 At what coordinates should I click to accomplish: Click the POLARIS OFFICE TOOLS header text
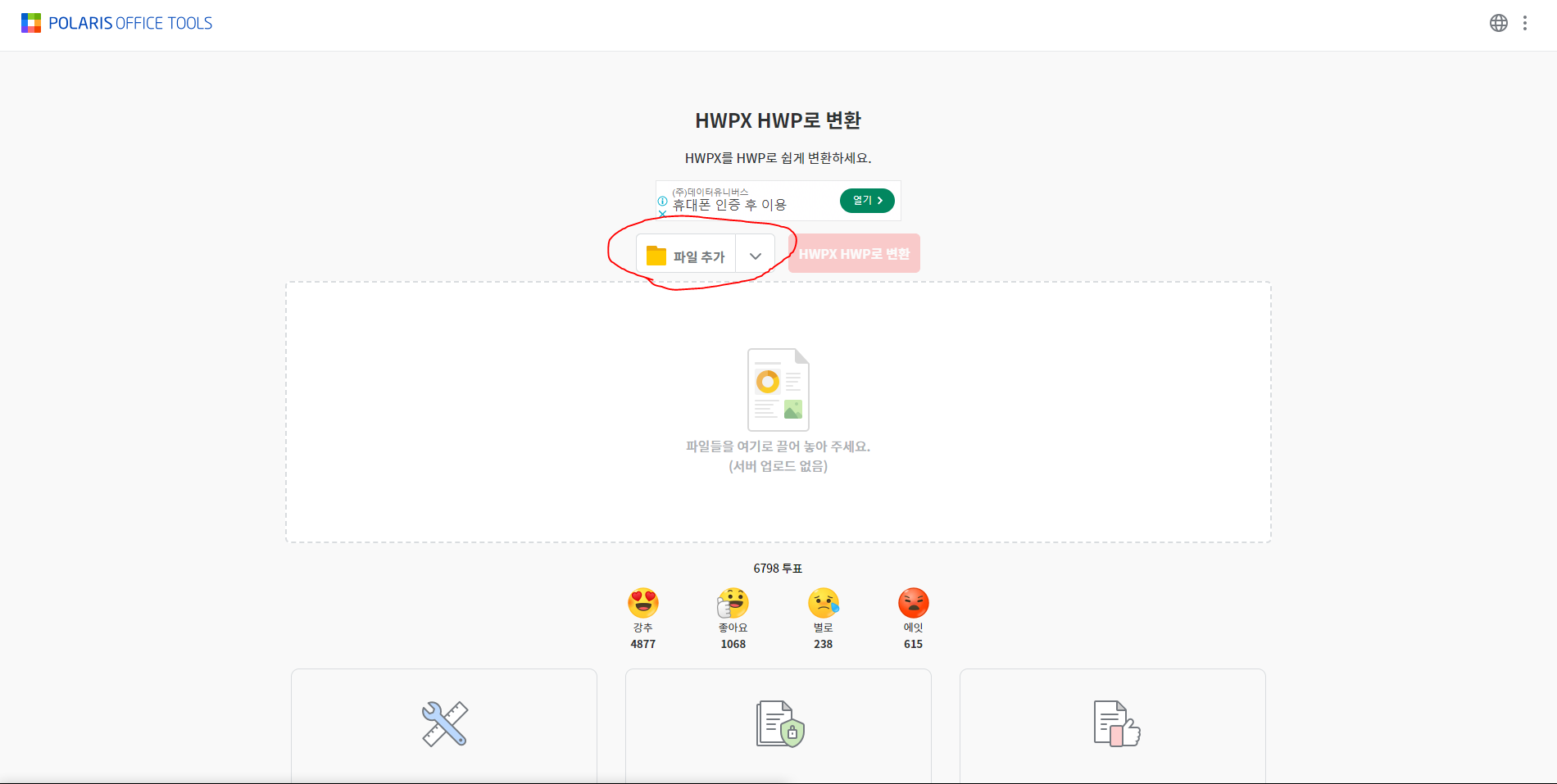pos(130,23)
